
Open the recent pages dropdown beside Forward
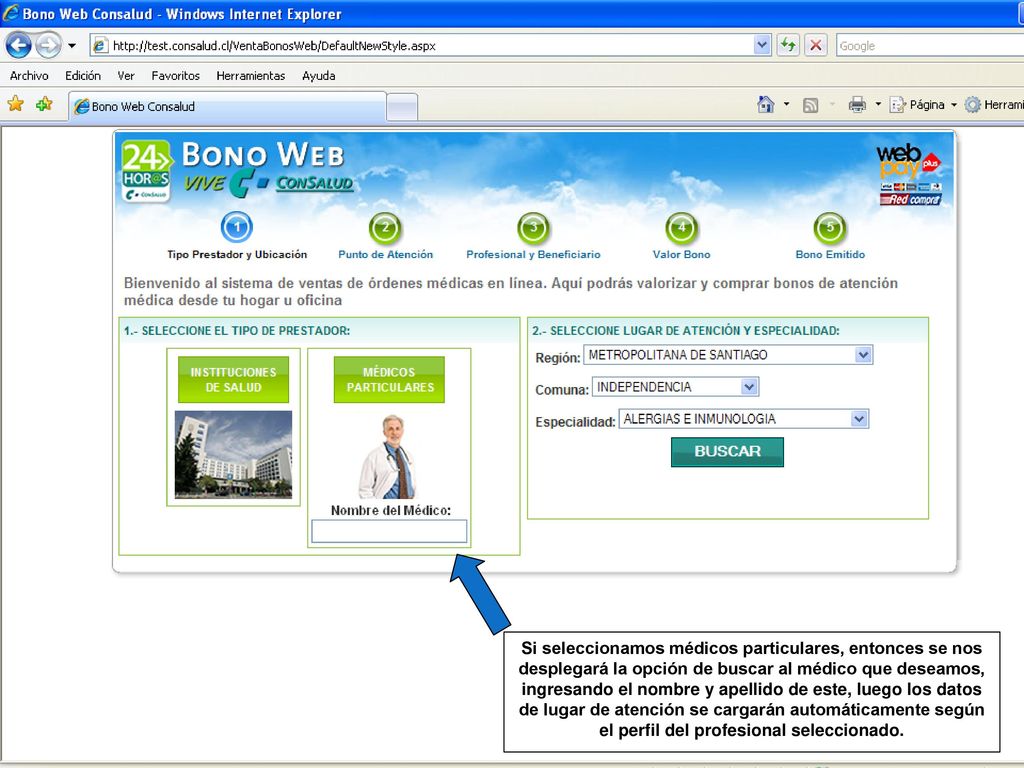(x=72, y=46)
